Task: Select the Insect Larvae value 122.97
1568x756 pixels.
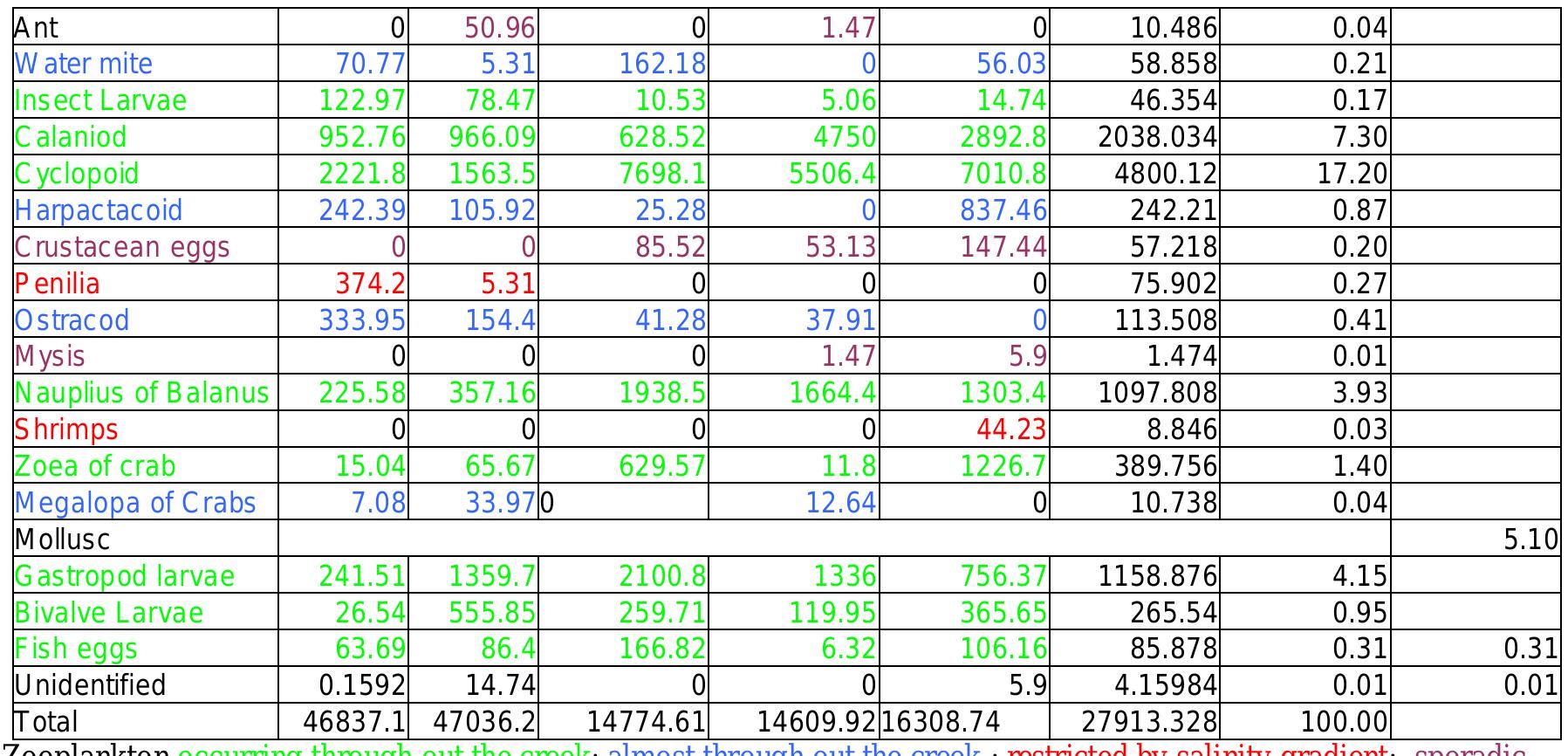Action: click(x=362, y=100)
